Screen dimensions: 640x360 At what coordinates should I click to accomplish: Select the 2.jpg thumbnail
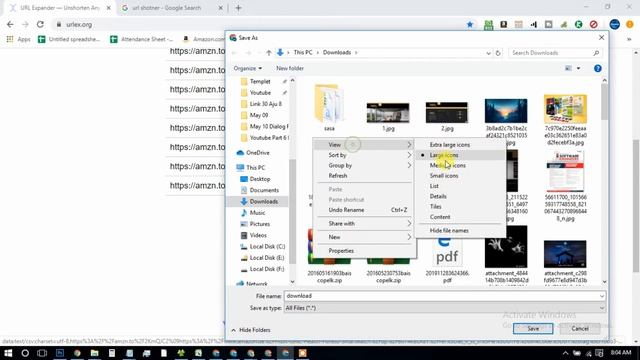coord(447,113)
